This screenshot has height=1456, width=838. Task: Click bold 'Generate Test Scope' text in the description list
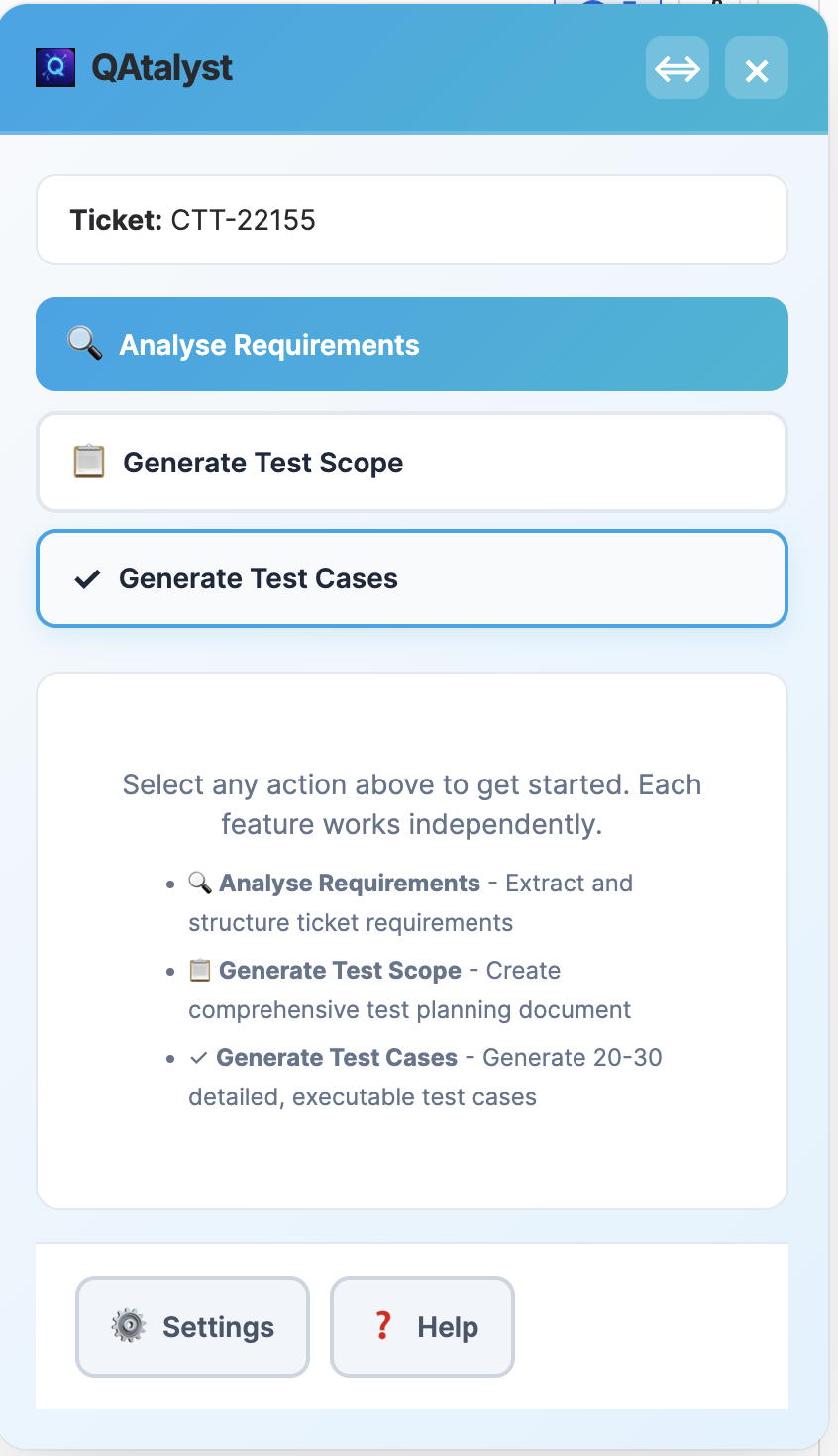click(x=340, y=971)
